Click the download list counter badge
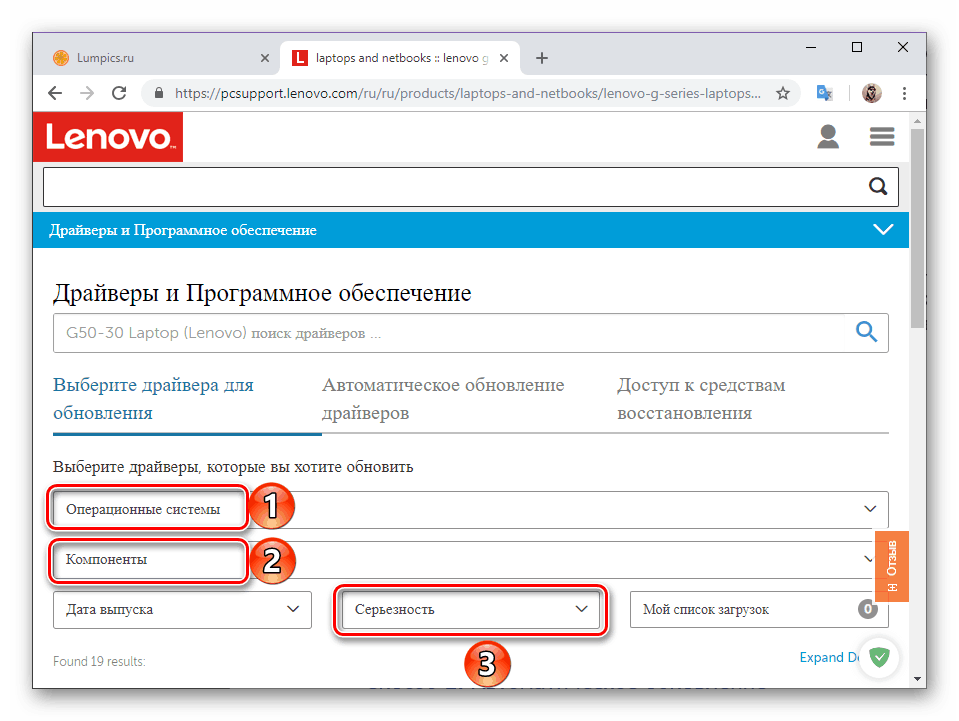 [867, 609]
